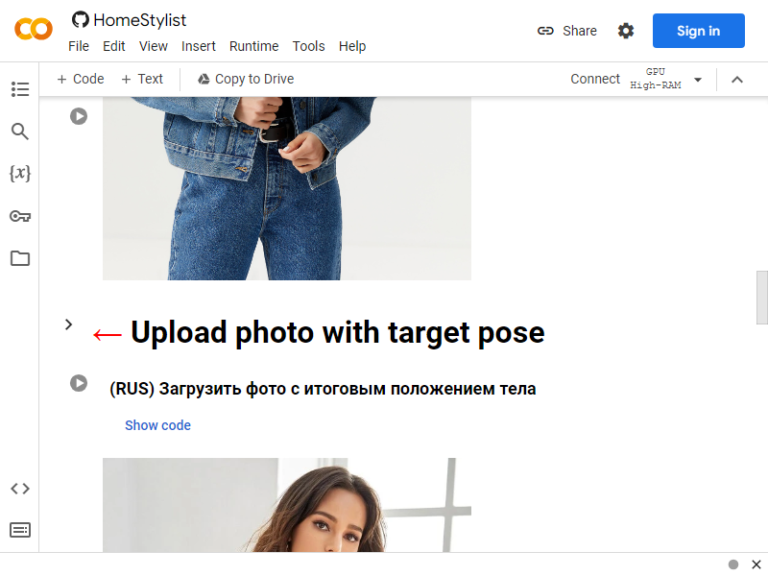Open the Runtime menu

[254, 46]
